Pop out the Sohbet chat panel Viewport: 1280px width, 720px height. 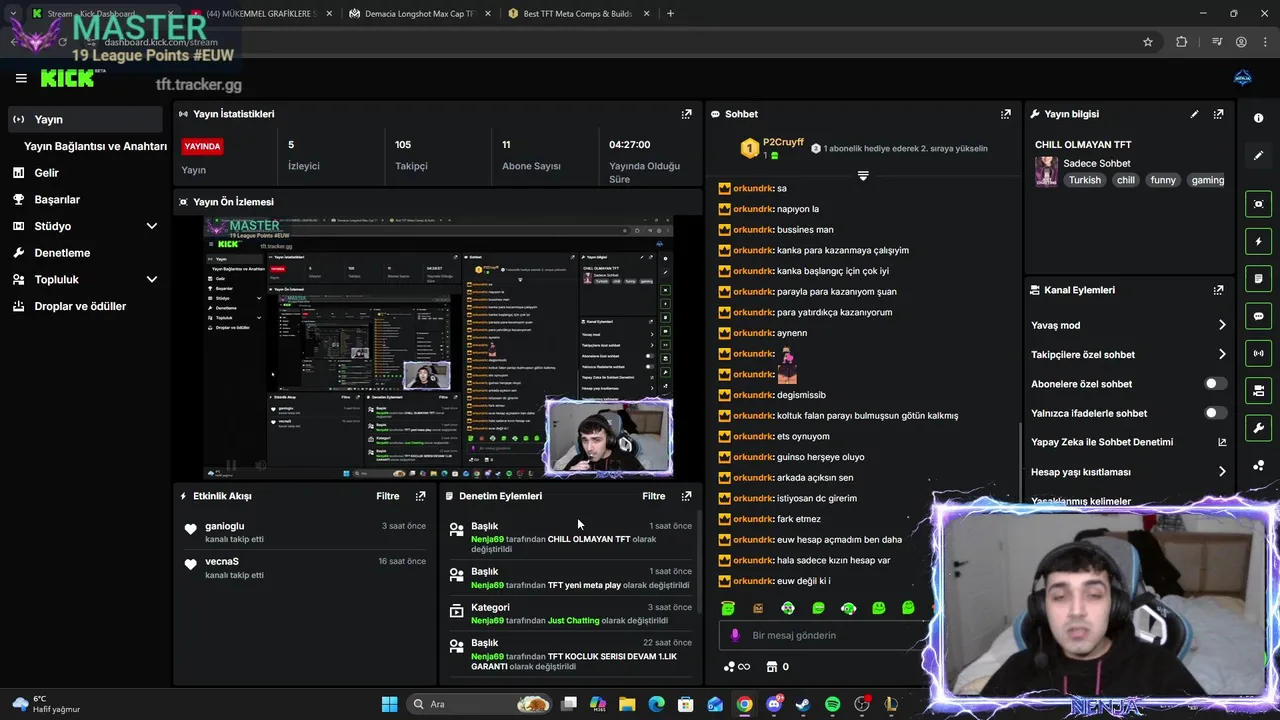point(1006,114)
